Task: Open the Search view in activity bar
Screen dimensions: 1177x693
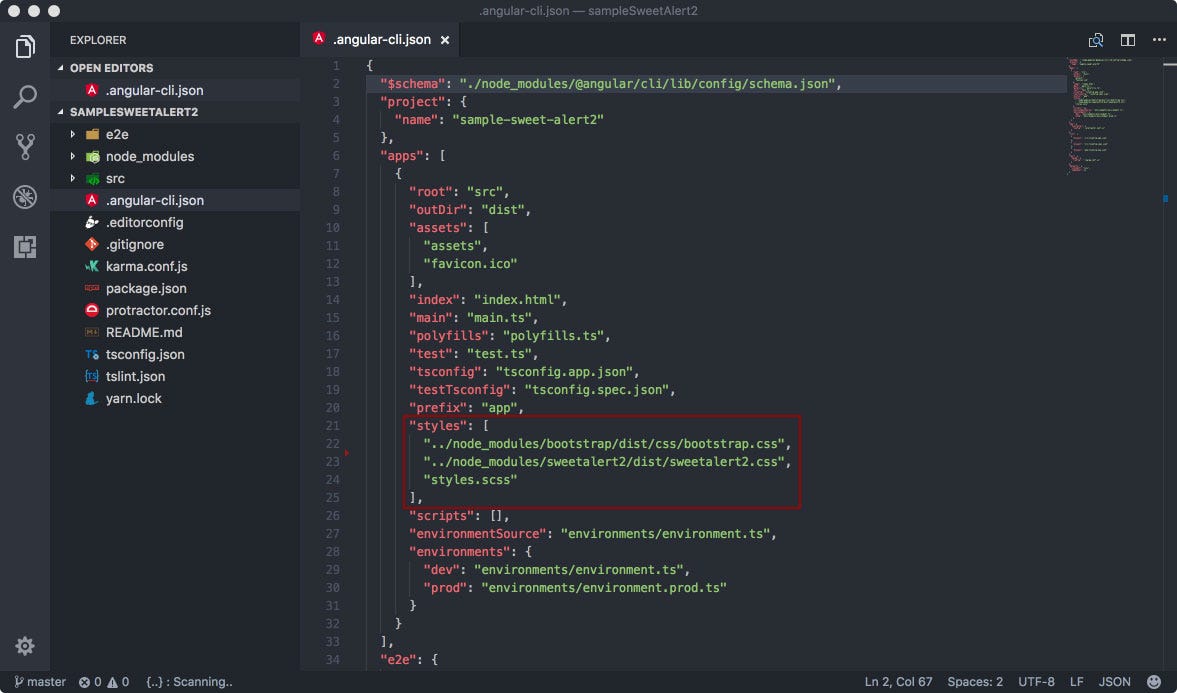Action: (25, 96)
